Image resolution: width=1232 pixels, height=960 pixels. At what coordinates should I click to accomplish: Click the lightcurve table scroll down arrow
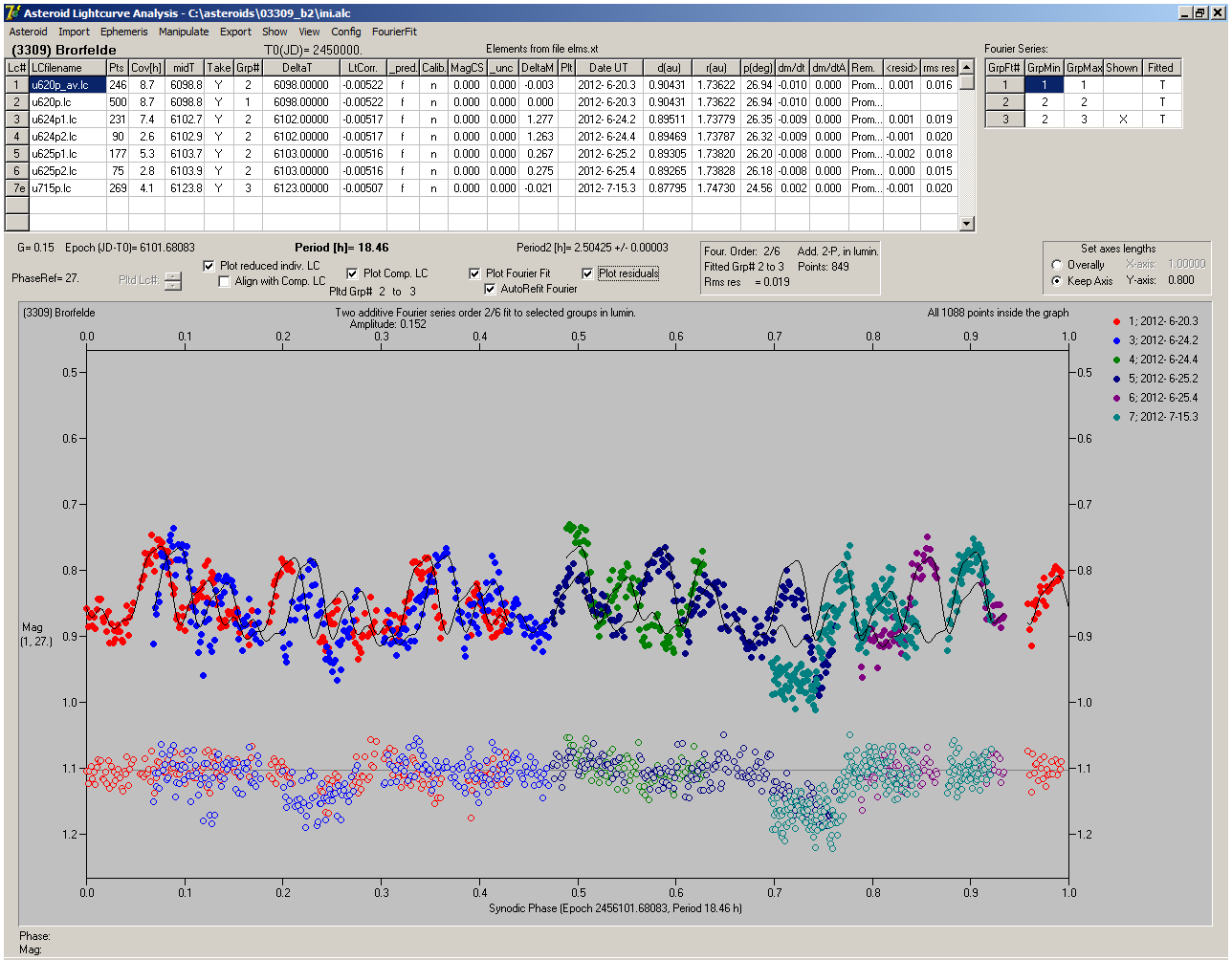point(967,224)
